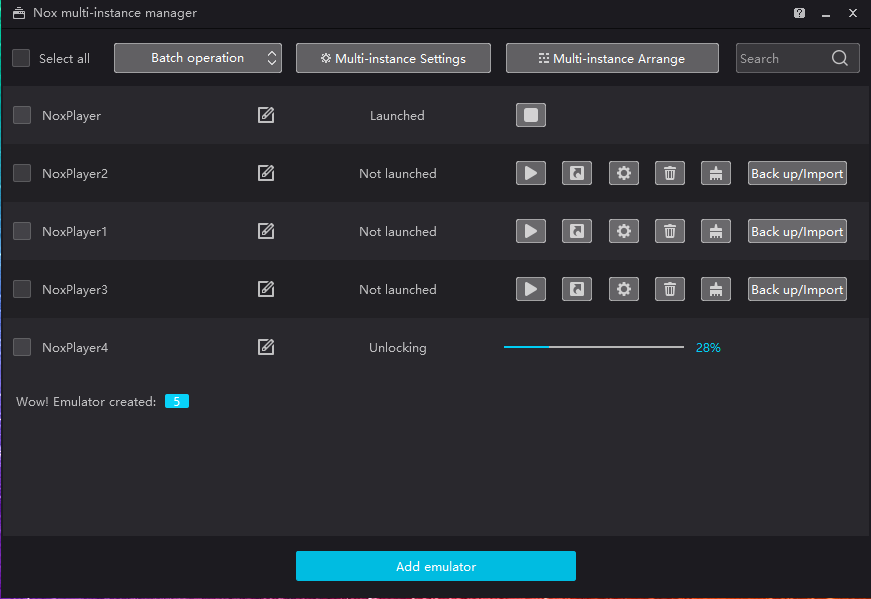Tick the checkbox for NoxPlayer2
Screen dimensions: 871x599
22,173
